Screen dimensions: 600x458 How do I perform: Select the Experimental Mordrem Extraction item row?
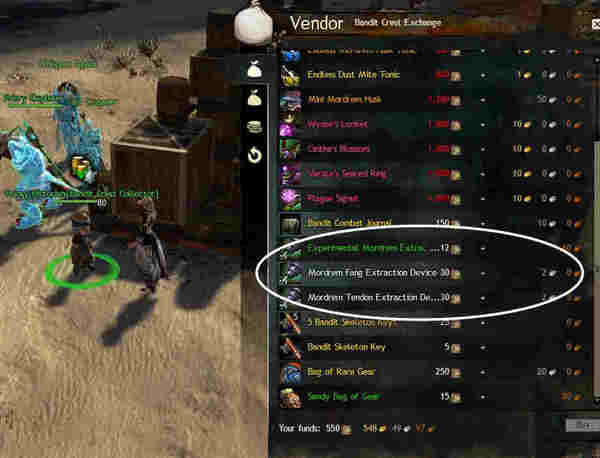[x=432, y=249]
